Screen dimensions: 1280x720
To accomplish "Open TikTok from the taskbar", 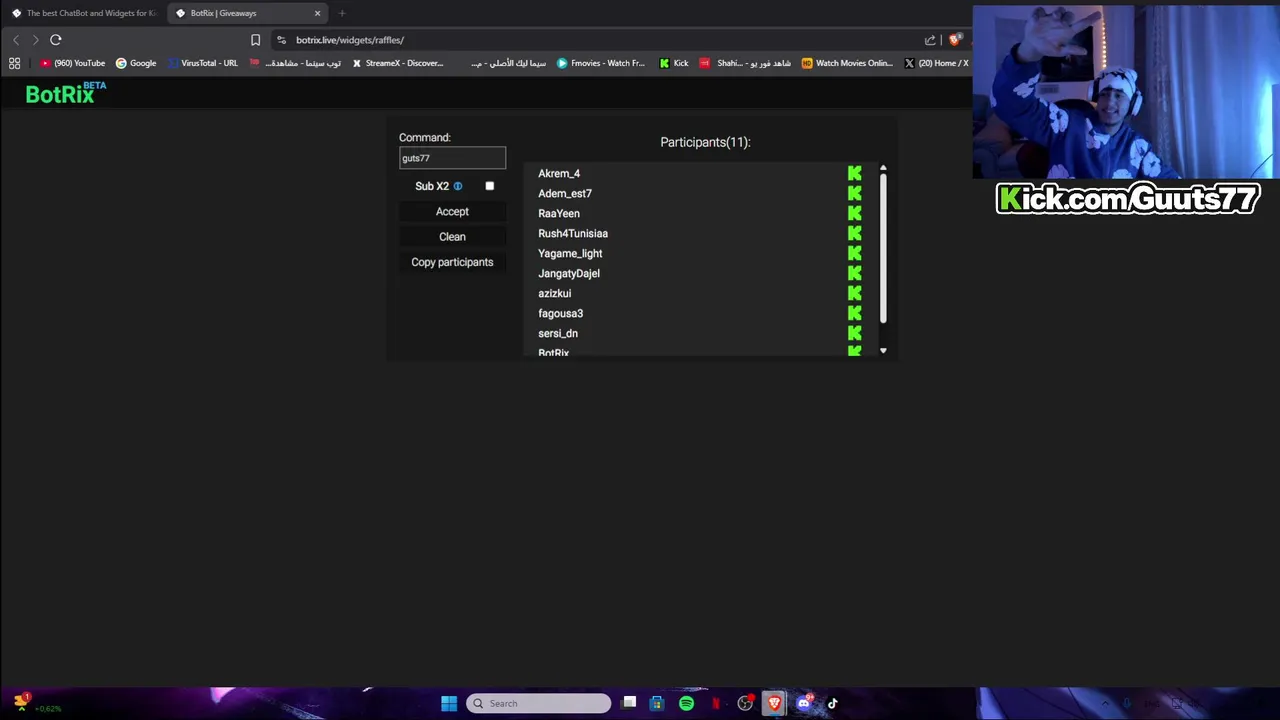I will click(833, 703).
